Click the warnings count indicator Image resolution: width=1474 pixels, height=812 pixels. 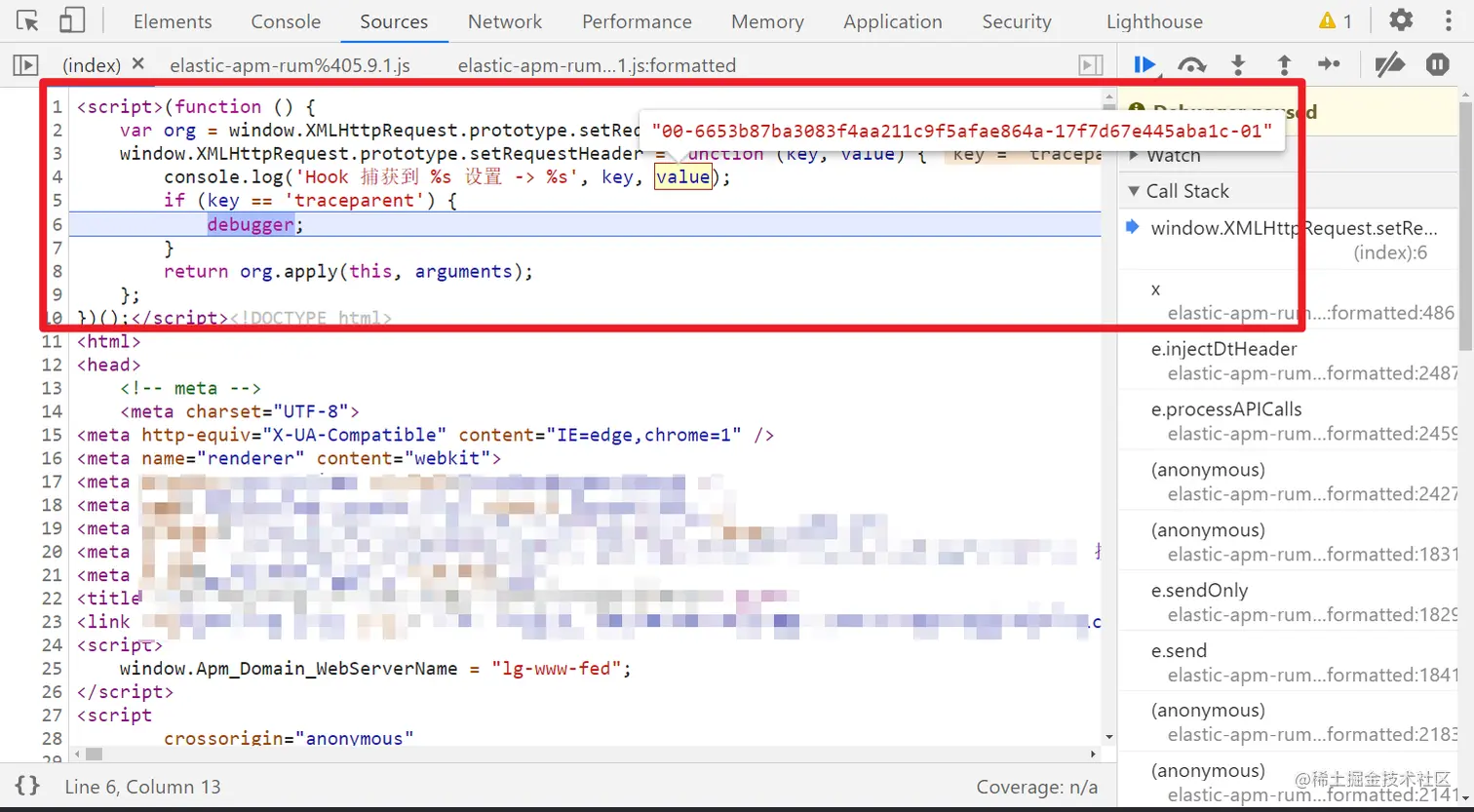point(1335,20)
